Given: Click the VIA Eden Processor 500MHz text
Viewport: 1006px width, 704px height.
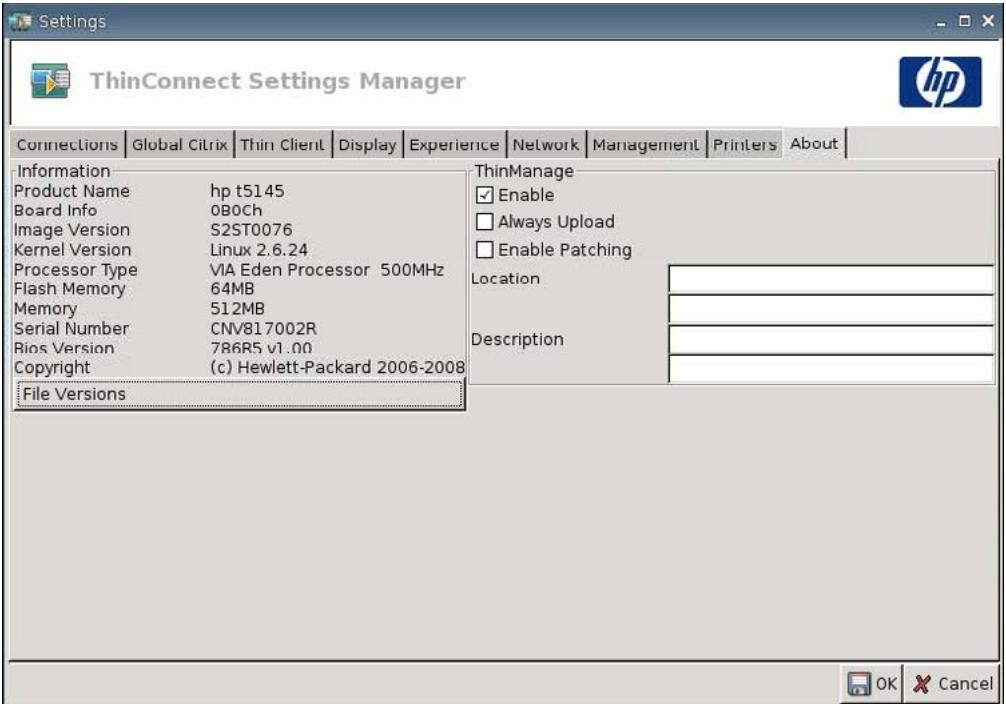Looking at the screenshot, I should 327,270.
